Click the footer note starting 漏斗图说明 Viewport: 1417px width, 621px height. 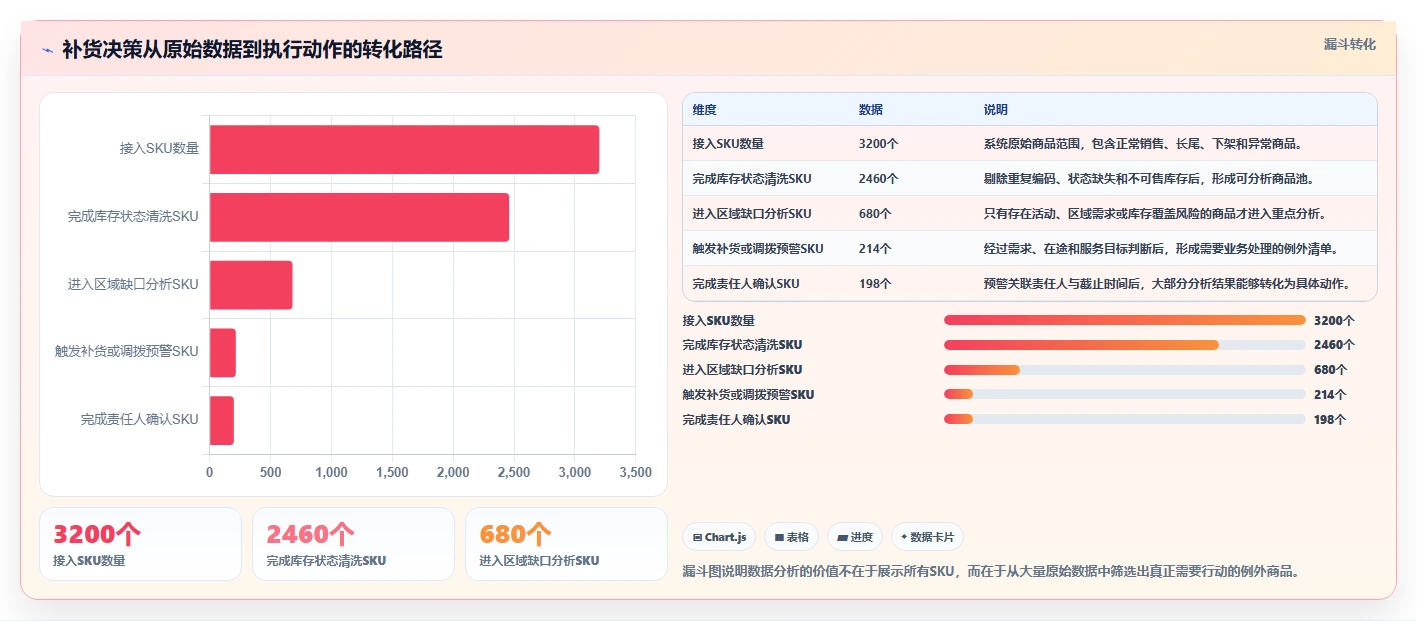991,571
